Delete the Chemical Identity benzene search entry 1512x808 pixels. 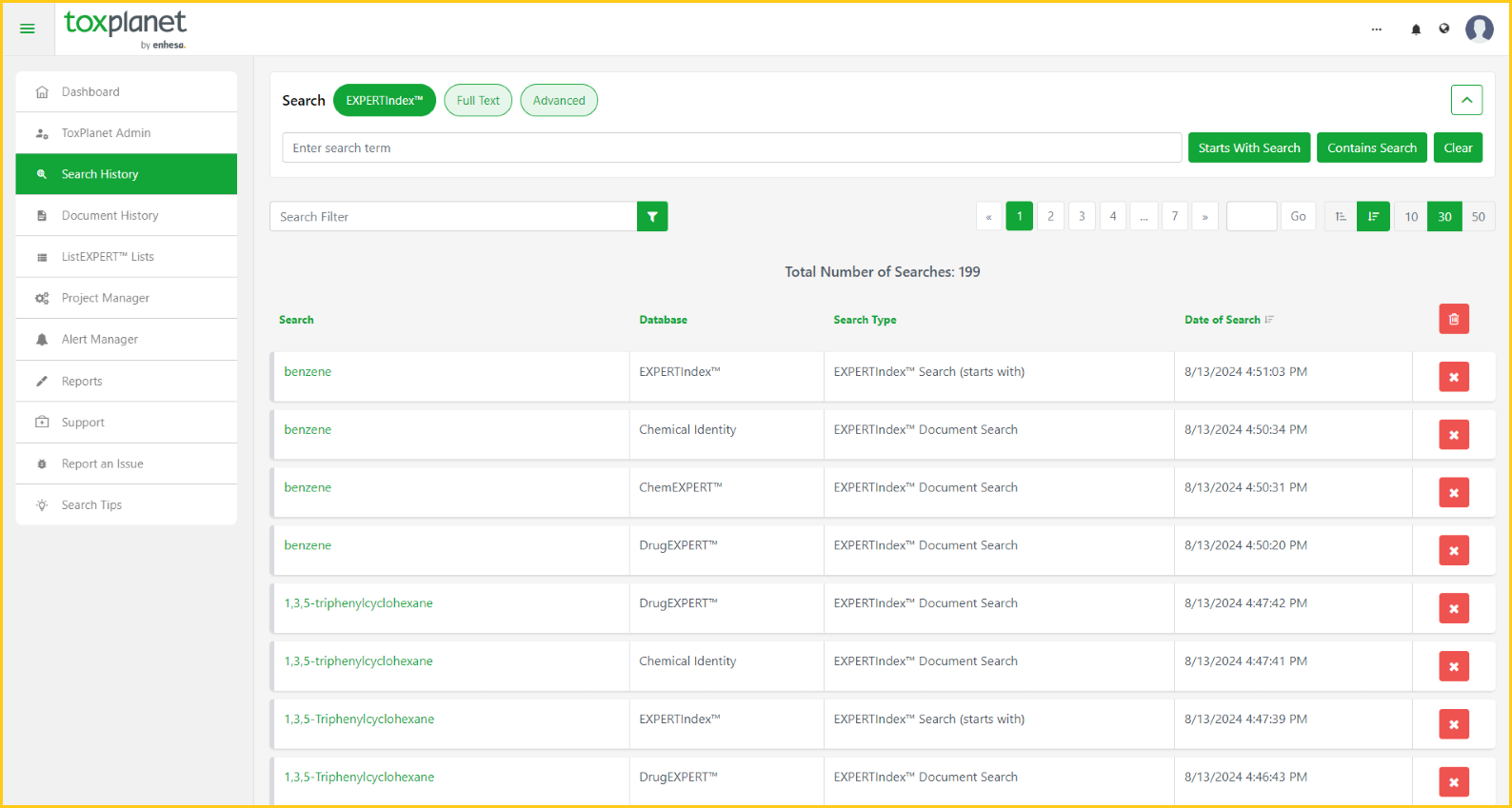point(1453,435)
